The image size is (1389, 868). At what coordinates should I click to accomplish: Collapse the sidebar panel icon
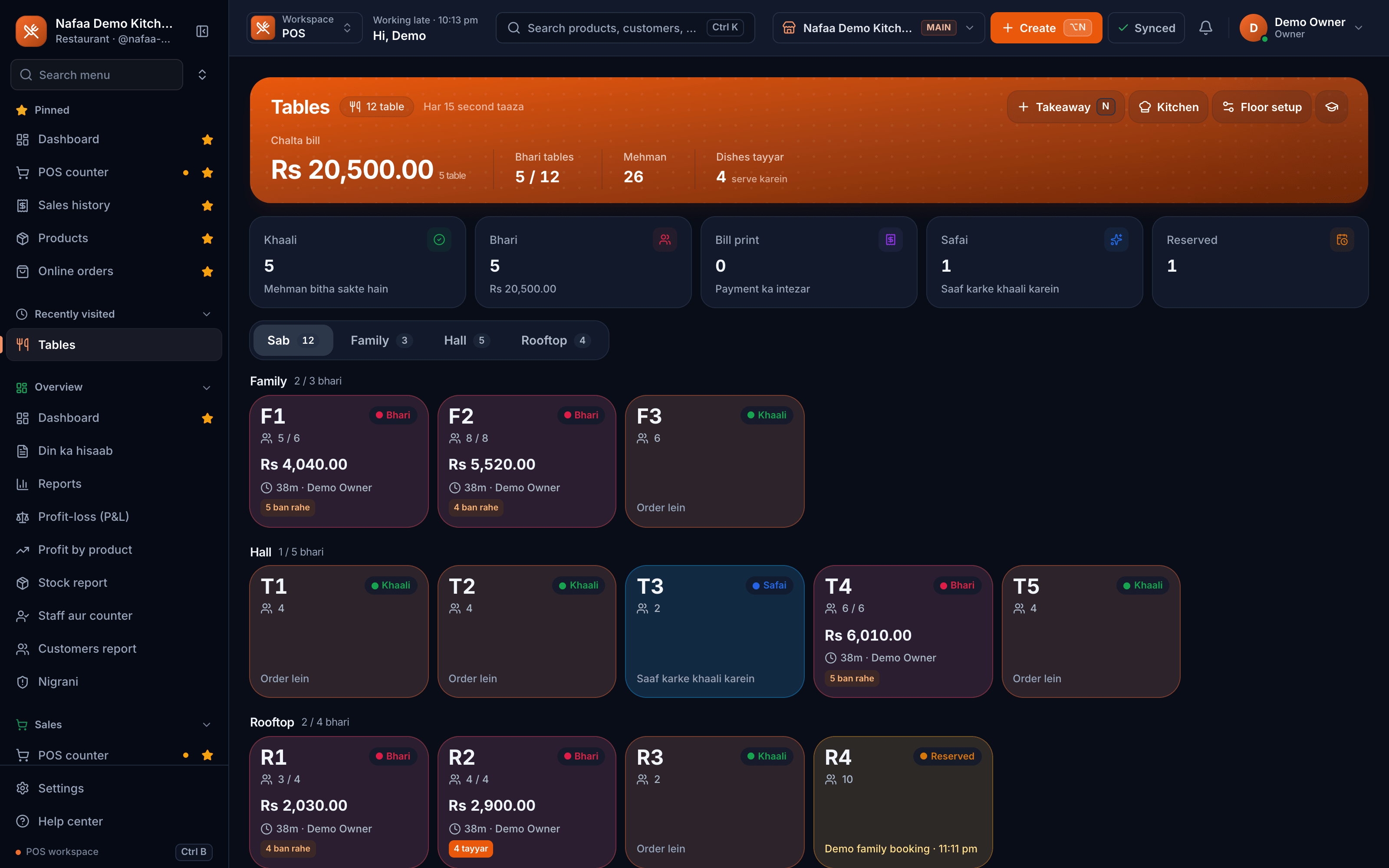[202, 31]
